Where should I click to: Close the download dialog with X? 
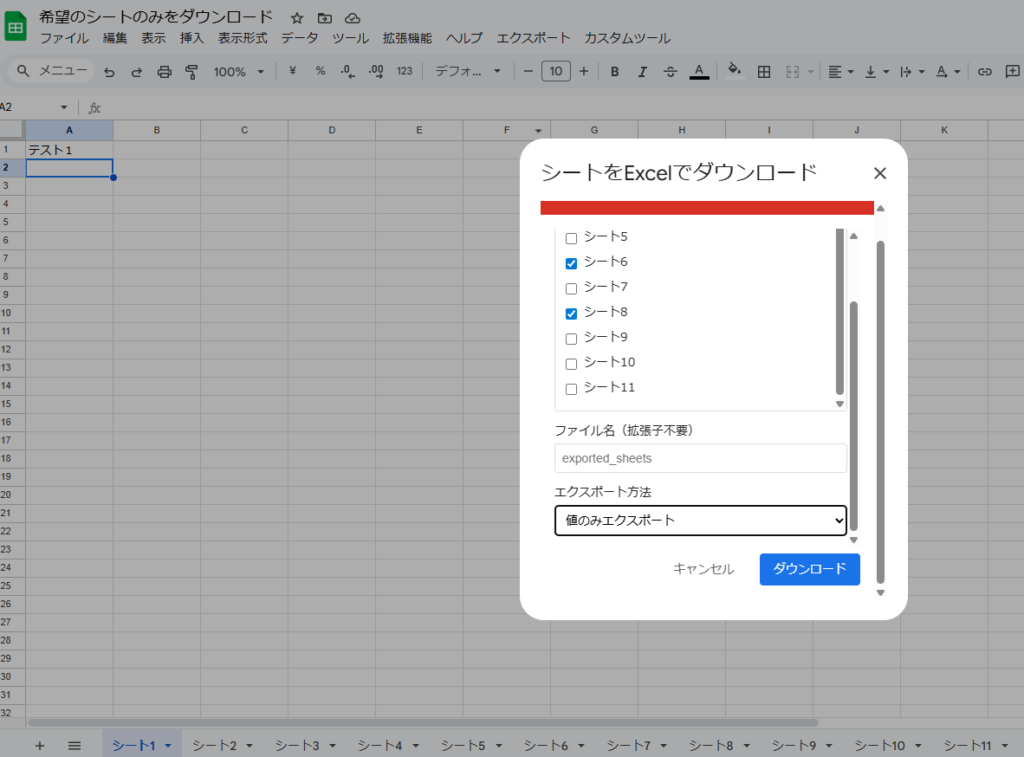tap(880, 173)
